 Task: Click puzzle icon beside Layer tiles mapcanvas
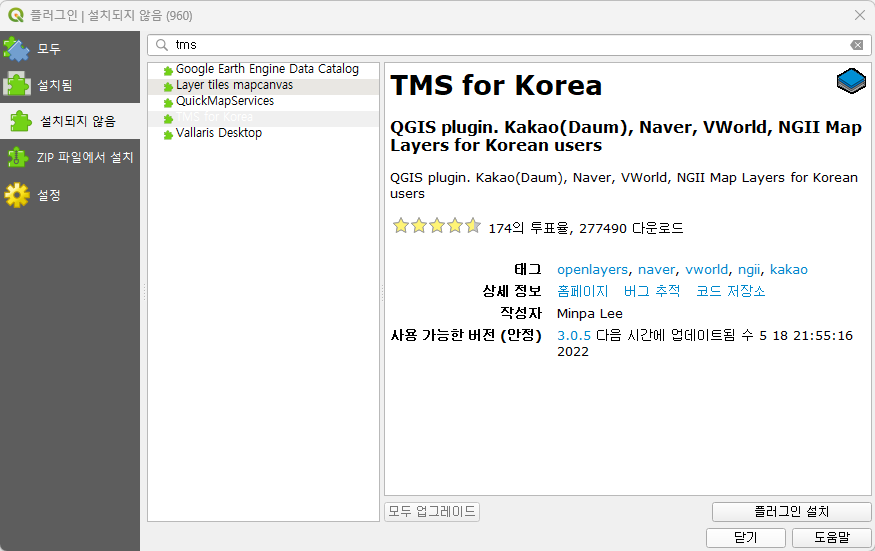pos(168,87)
